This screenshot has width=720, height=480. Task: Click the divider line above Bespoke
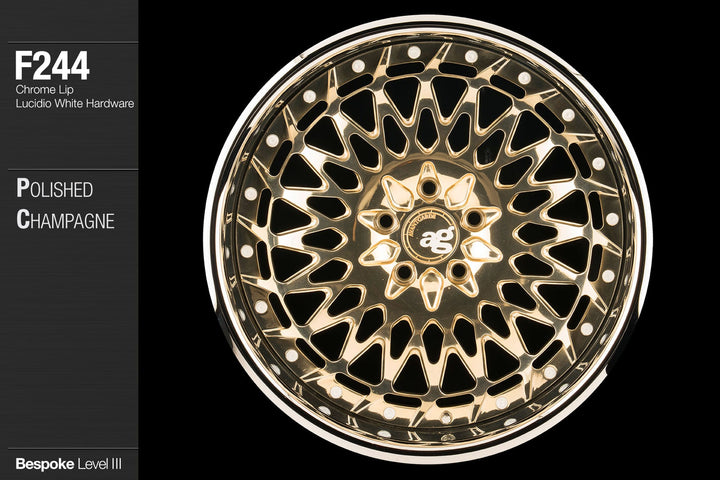(69, 448)
